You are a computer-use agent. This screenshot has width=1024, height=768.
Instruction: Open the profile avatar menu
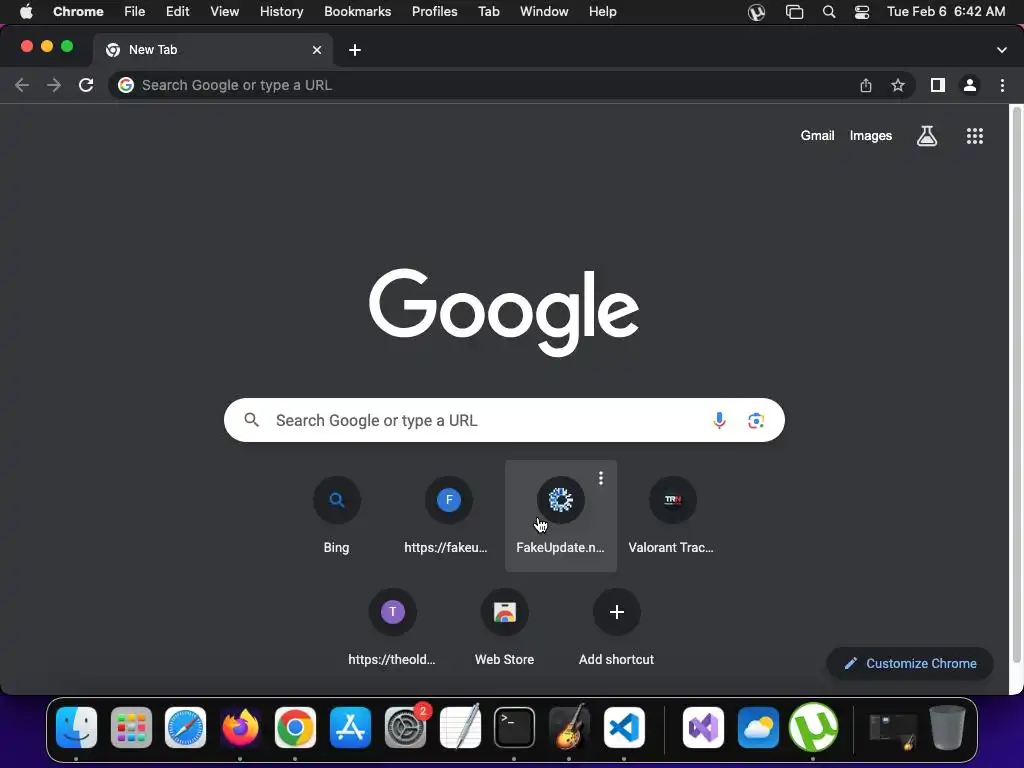[970, 86]
